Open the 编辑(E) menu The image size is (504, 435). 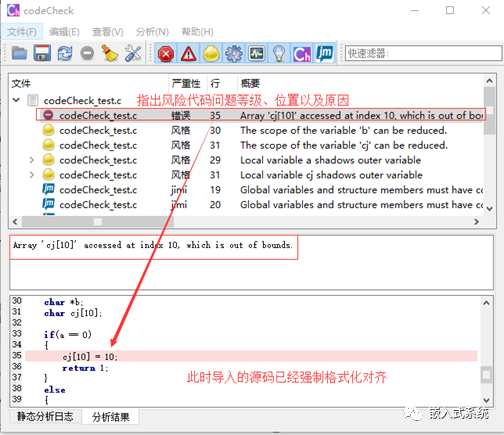64,32
